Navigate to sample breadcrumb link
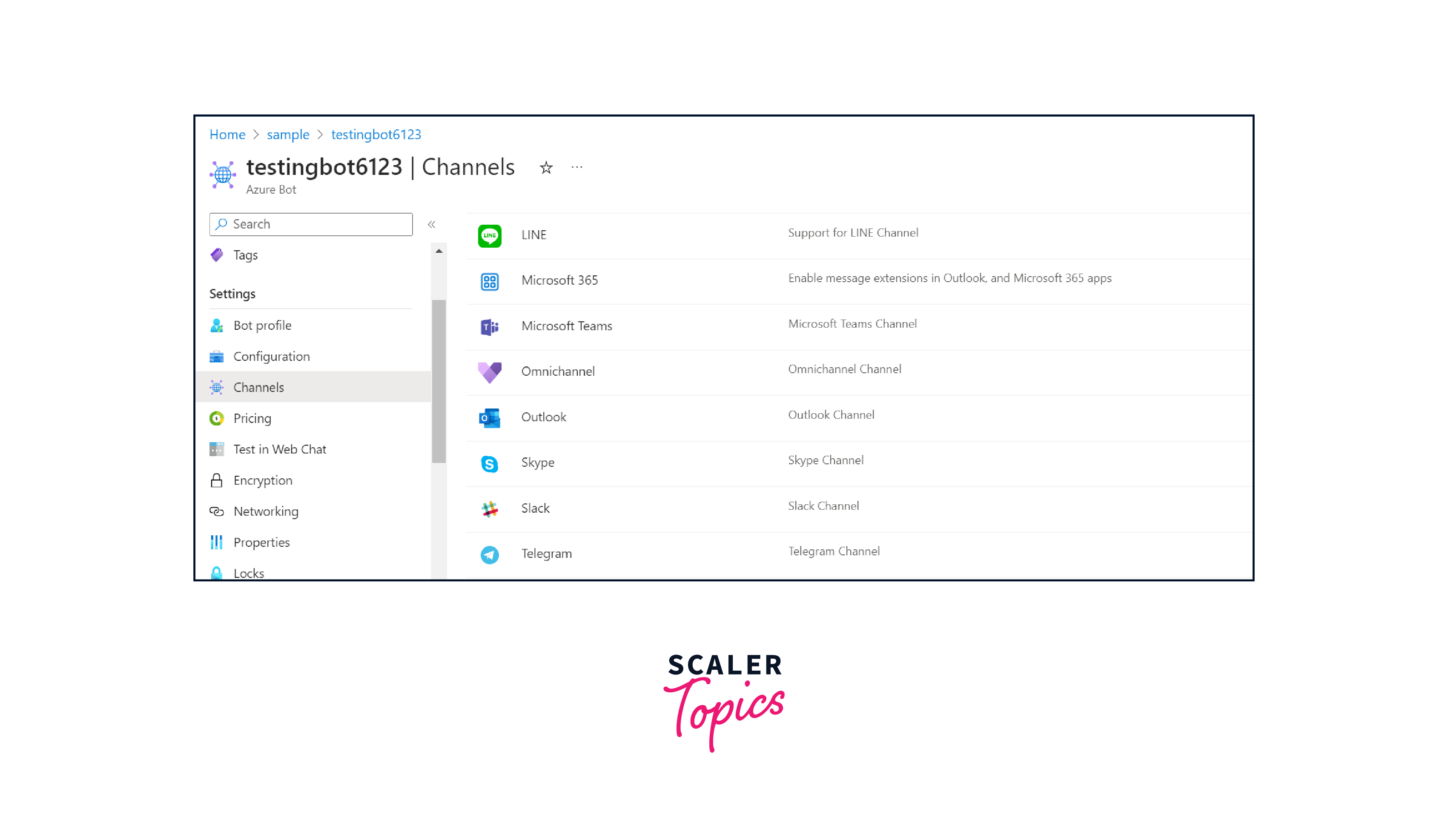This screenshot has height=840, width=1448. click(x=288, y=134)
